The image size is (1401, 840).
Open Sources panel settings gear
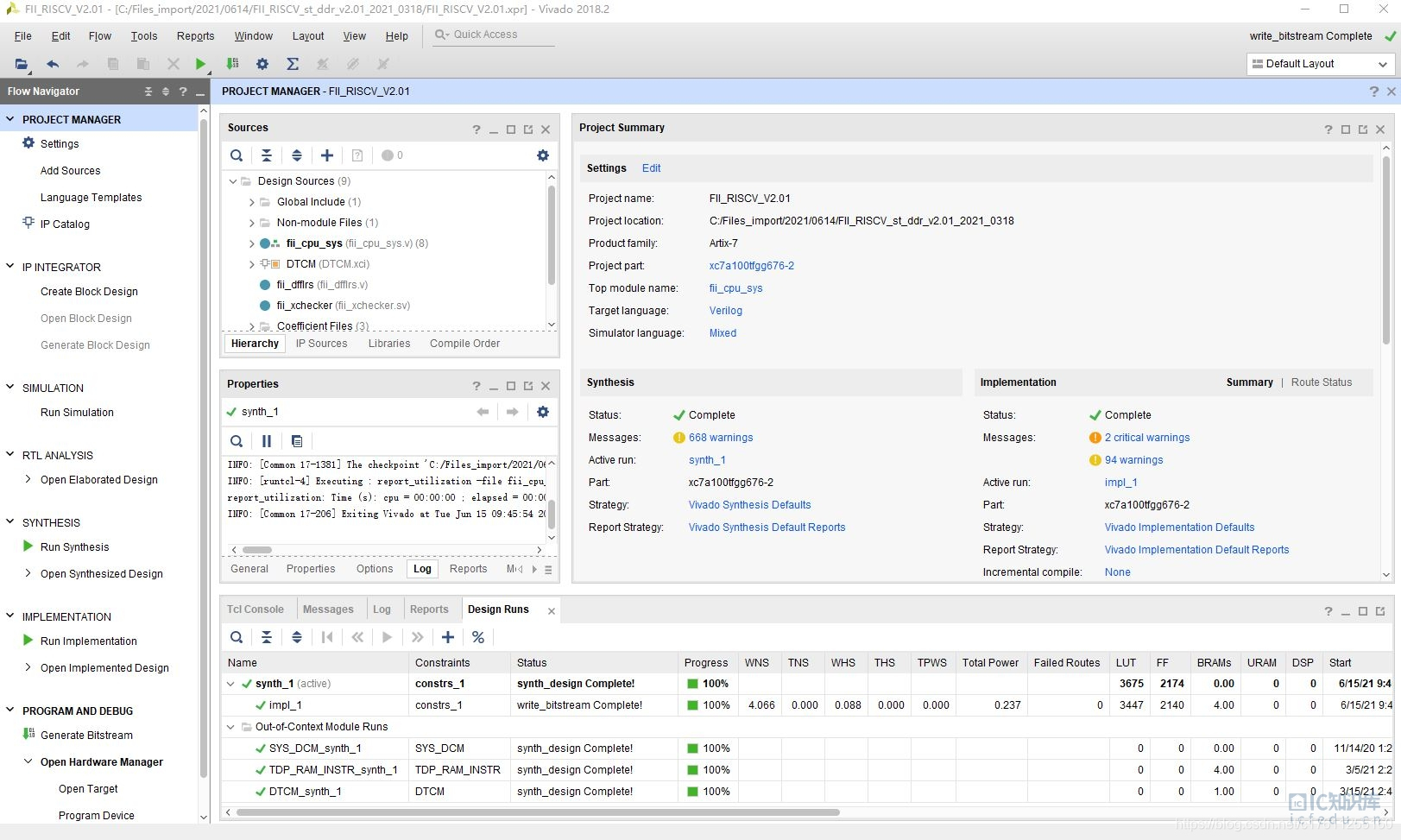pos(543,155)
